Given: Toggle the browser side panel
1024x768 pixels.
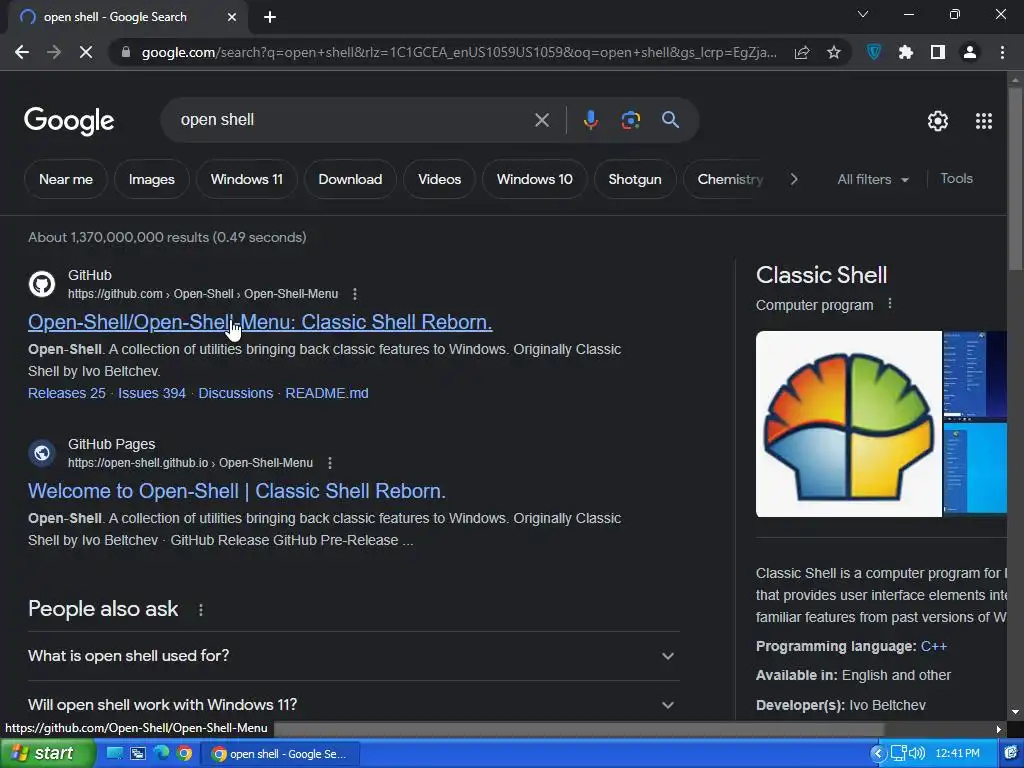Looking at the screenshot, I should click(x=938, y=52).
